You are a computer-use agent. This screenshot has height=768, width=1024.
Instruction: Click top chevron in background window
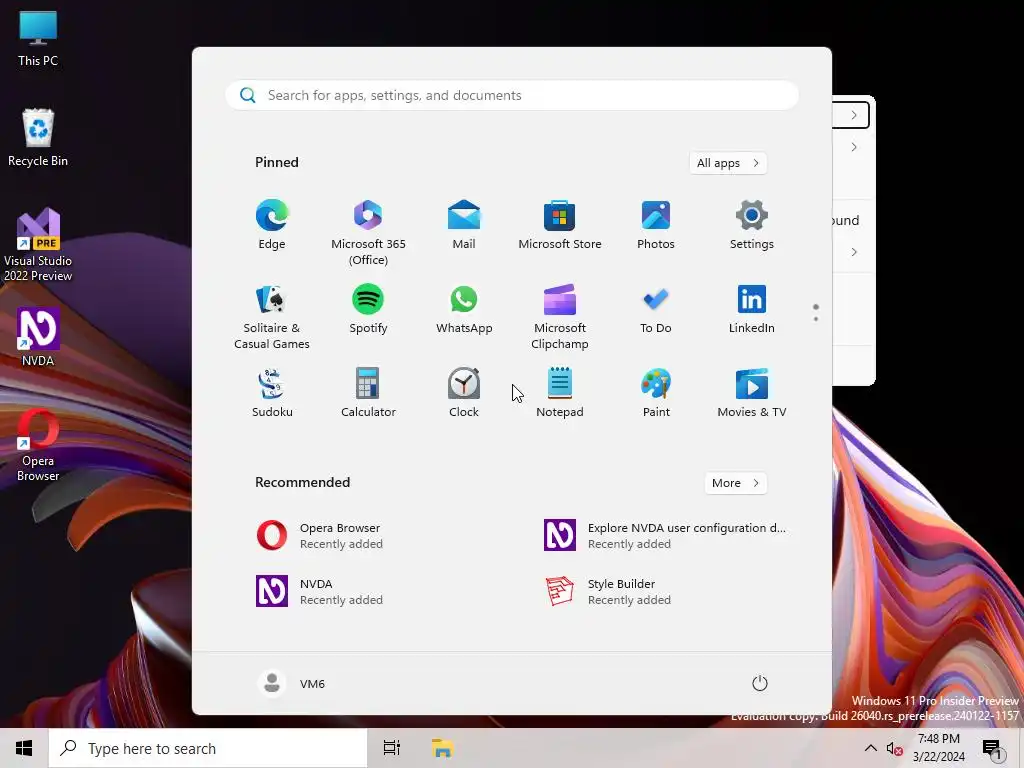[x=854, y=116]
